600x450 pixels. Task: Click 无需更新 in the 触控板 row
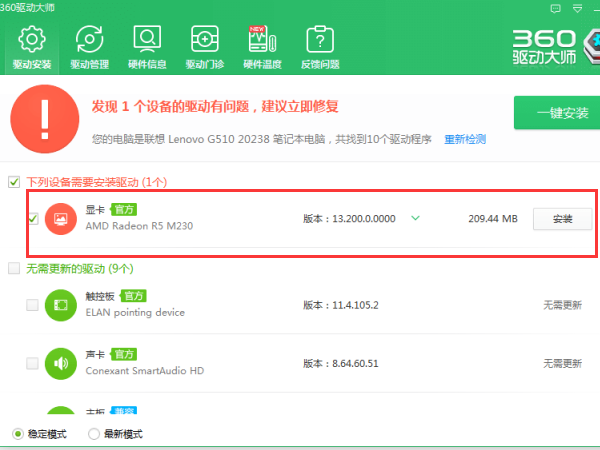pyautogui.click(x=562, y=305)
